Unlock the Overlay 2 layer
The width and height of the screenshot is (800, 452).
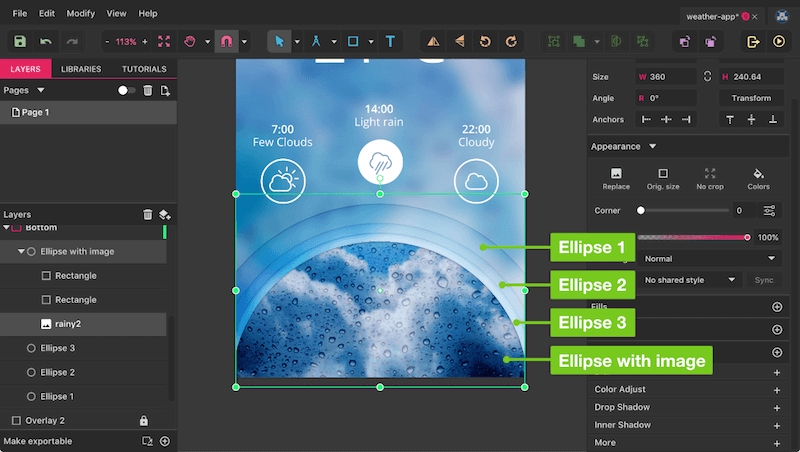tap(144, 421)
